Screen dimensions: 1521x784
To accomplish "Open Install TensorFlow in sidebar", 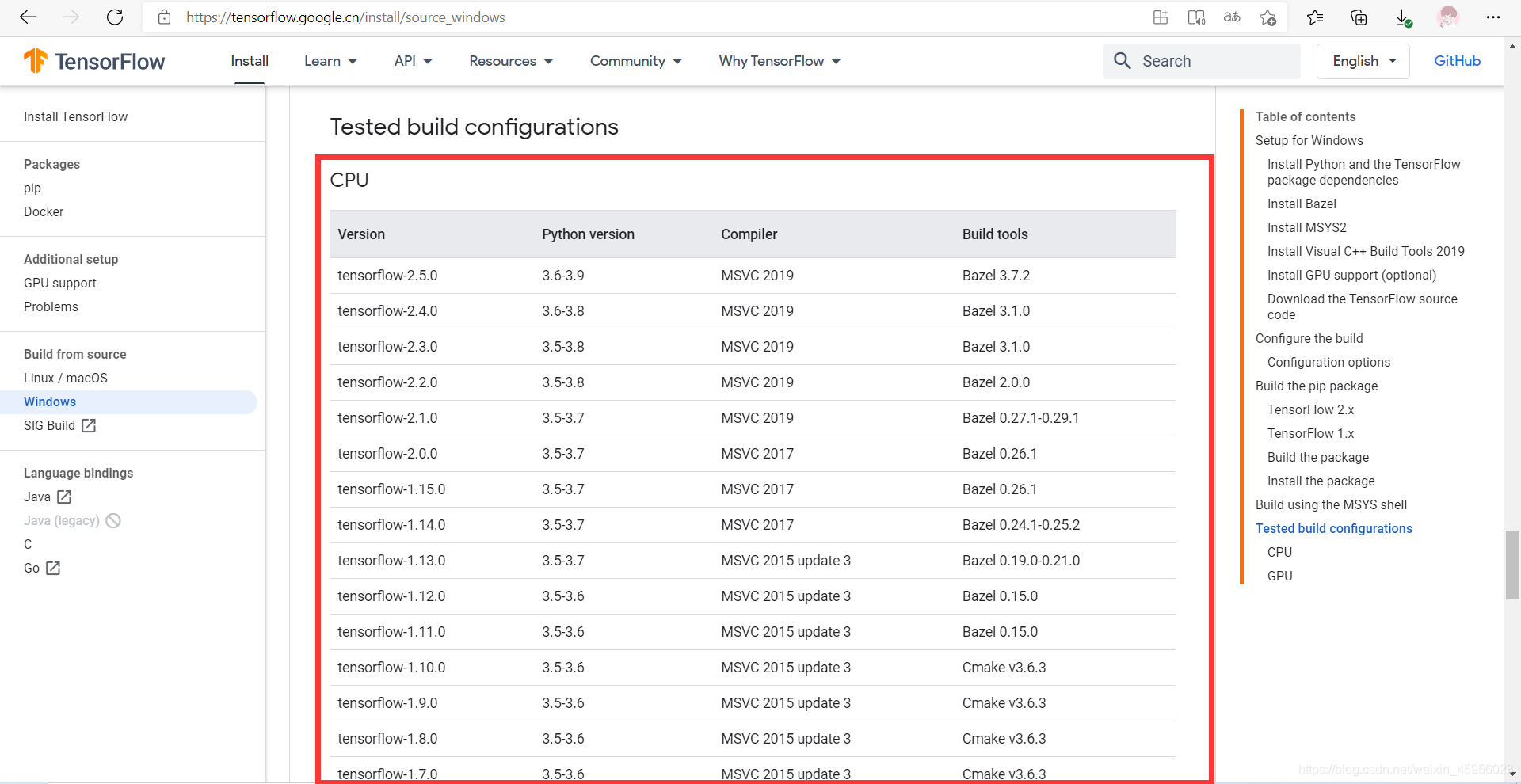I will click(x=75, y=117).
